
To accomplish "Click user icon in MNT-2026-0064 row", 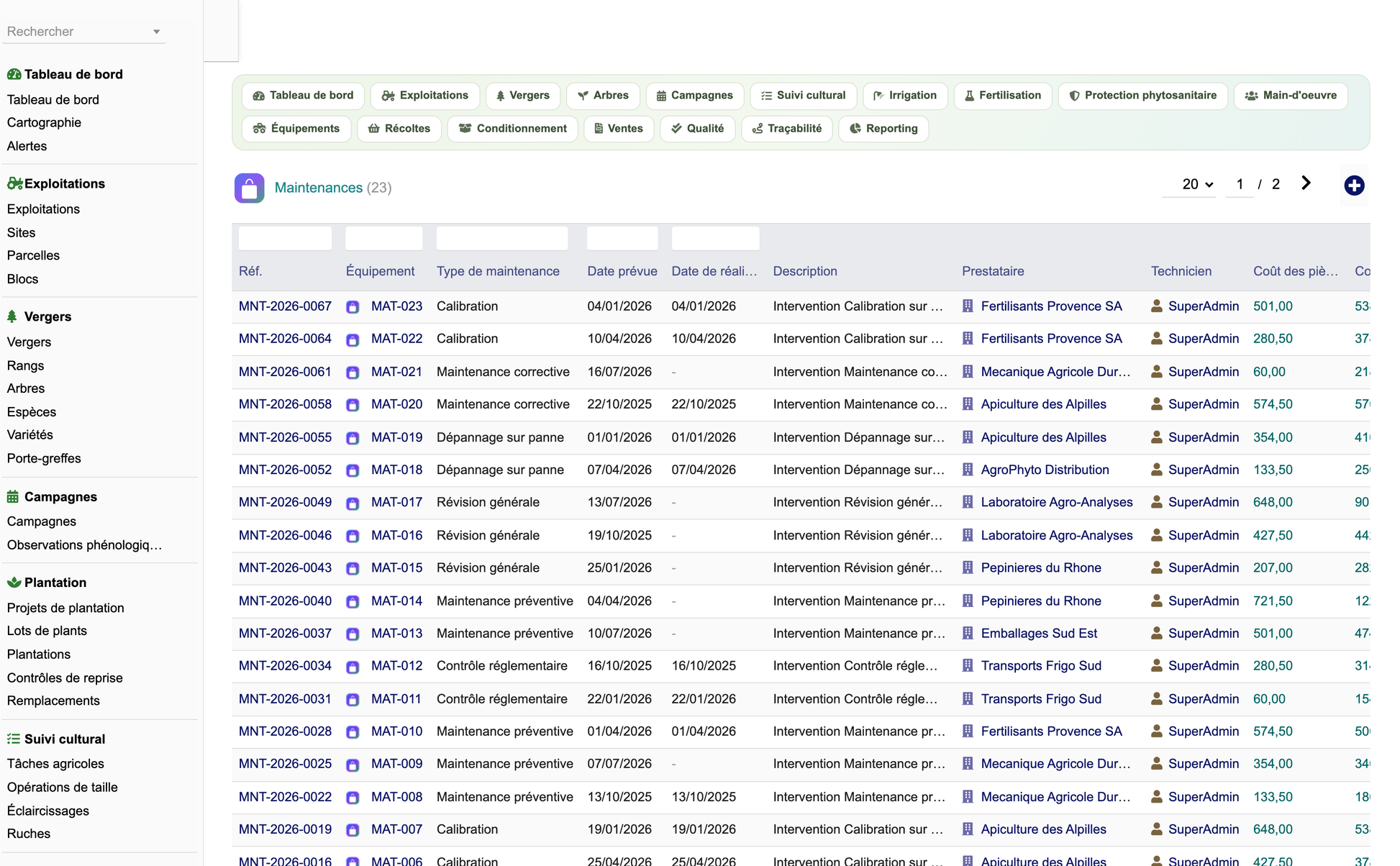I will [1157, 339].
